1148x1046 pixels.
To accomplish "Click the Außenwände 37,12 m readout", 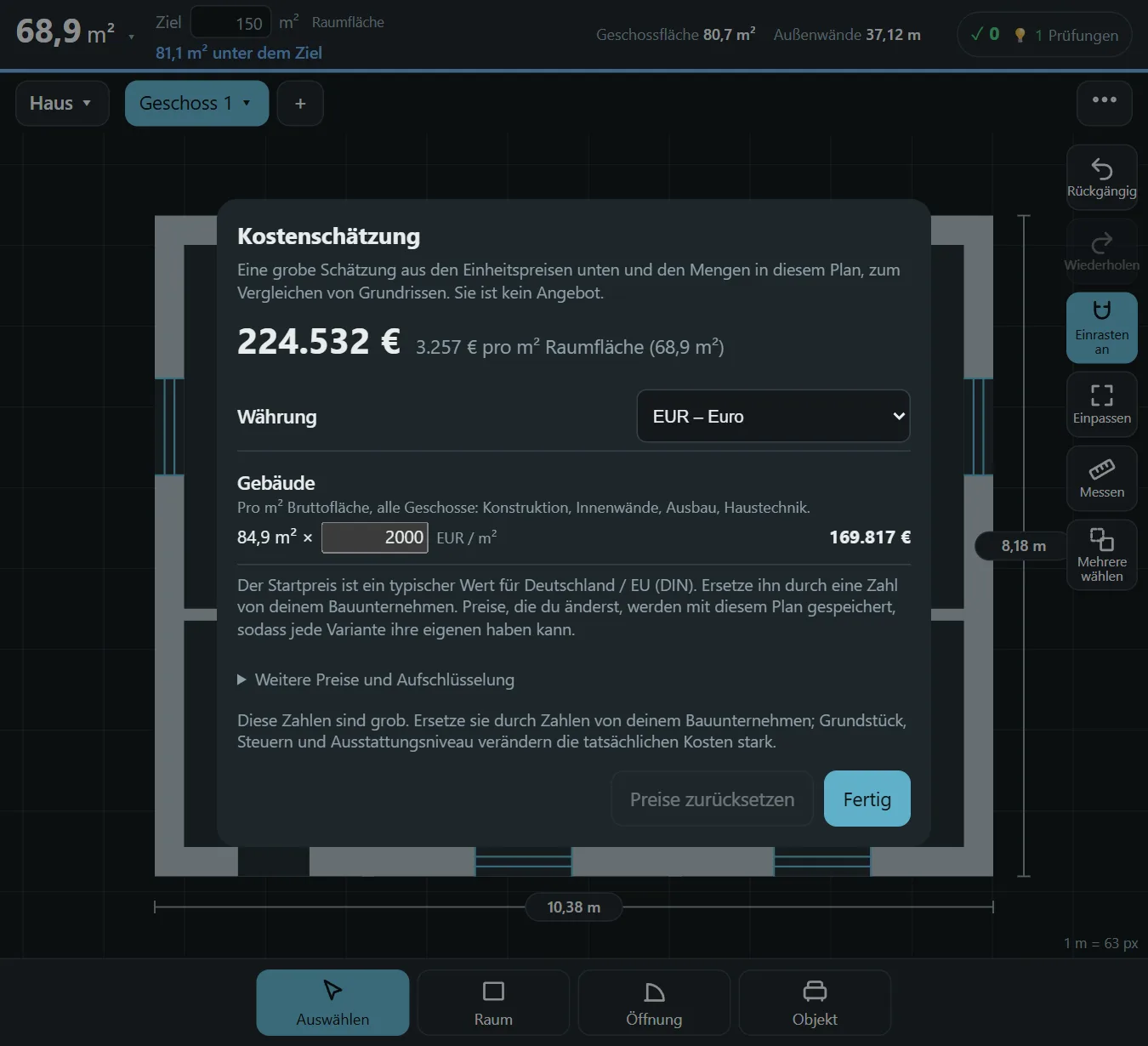I will pyautogui.click(x=847, y=35).
